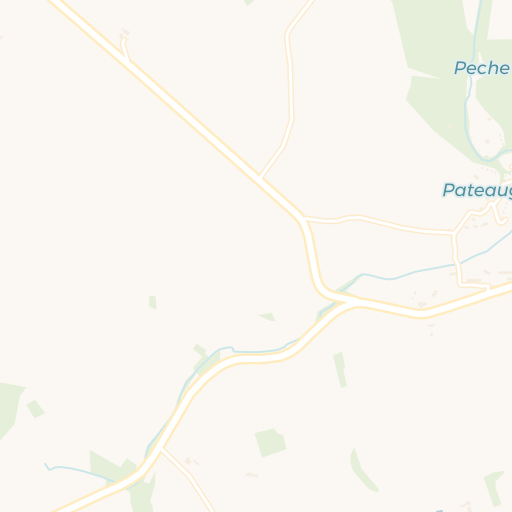
Task: Click the curved green patch near the bottom right
Action: coord(363,470)
